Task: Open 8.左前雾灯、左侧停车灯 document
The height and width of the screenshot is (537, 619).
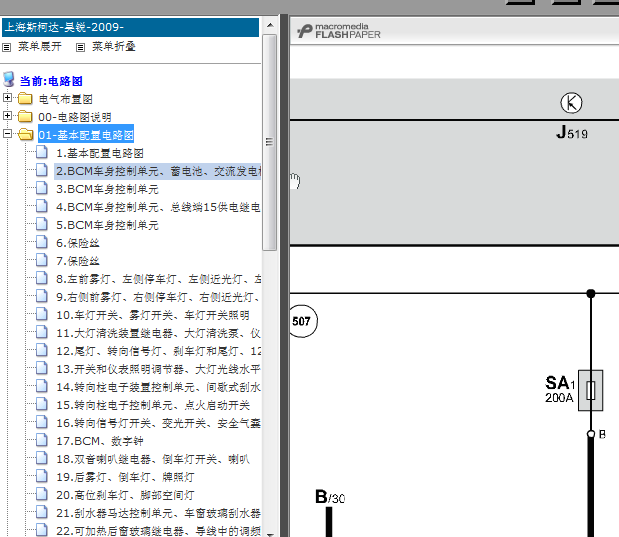Action: coord(158,279)
